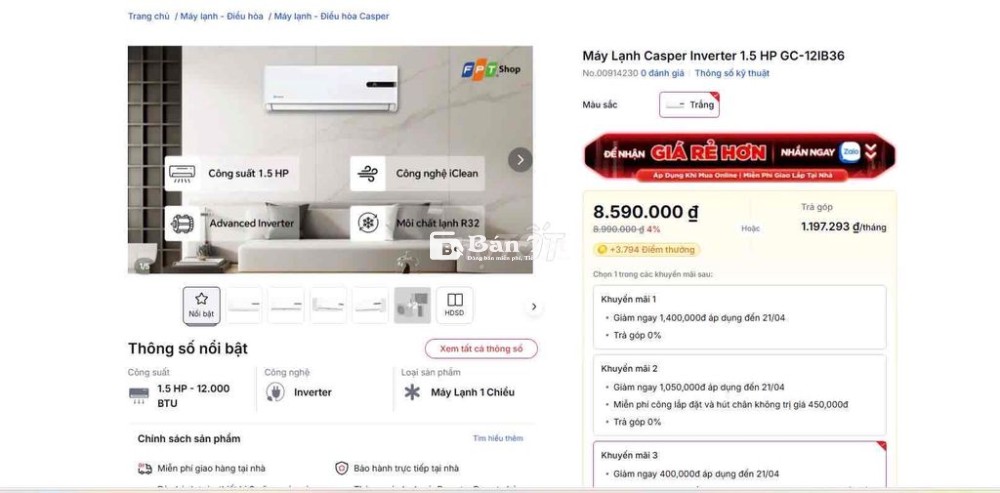Choose the Khuyến mãi 1 offer
This screenshot has height=493, width=1000.
pyautogui.click(x=740, y=317)
